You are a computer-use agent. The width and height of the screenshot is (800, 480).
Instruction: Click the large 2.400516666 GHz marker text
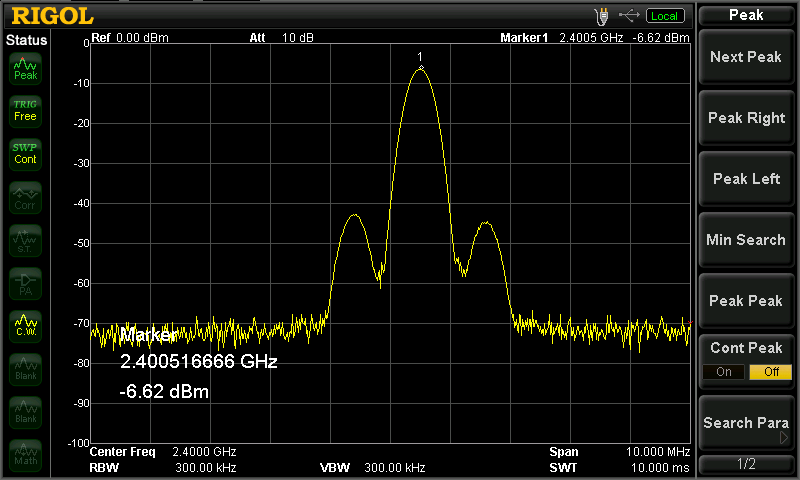[198, 362]
